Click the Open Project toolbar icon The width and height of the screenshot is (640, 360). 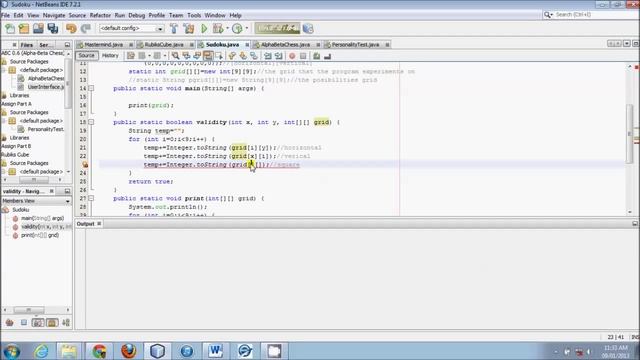pos(38,28)
